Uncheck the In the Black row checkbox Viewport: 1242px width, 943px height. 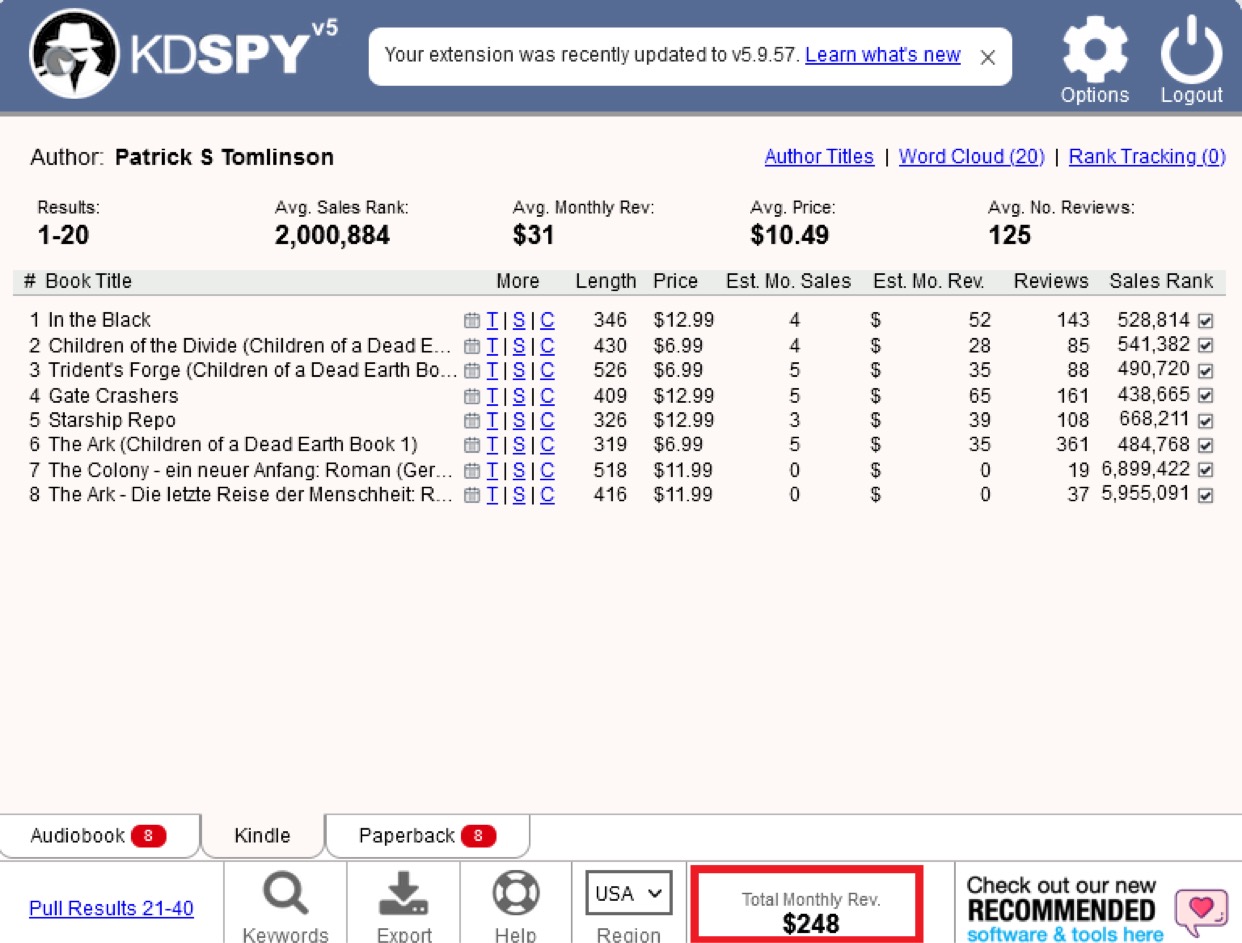(x=1205, y=321)
